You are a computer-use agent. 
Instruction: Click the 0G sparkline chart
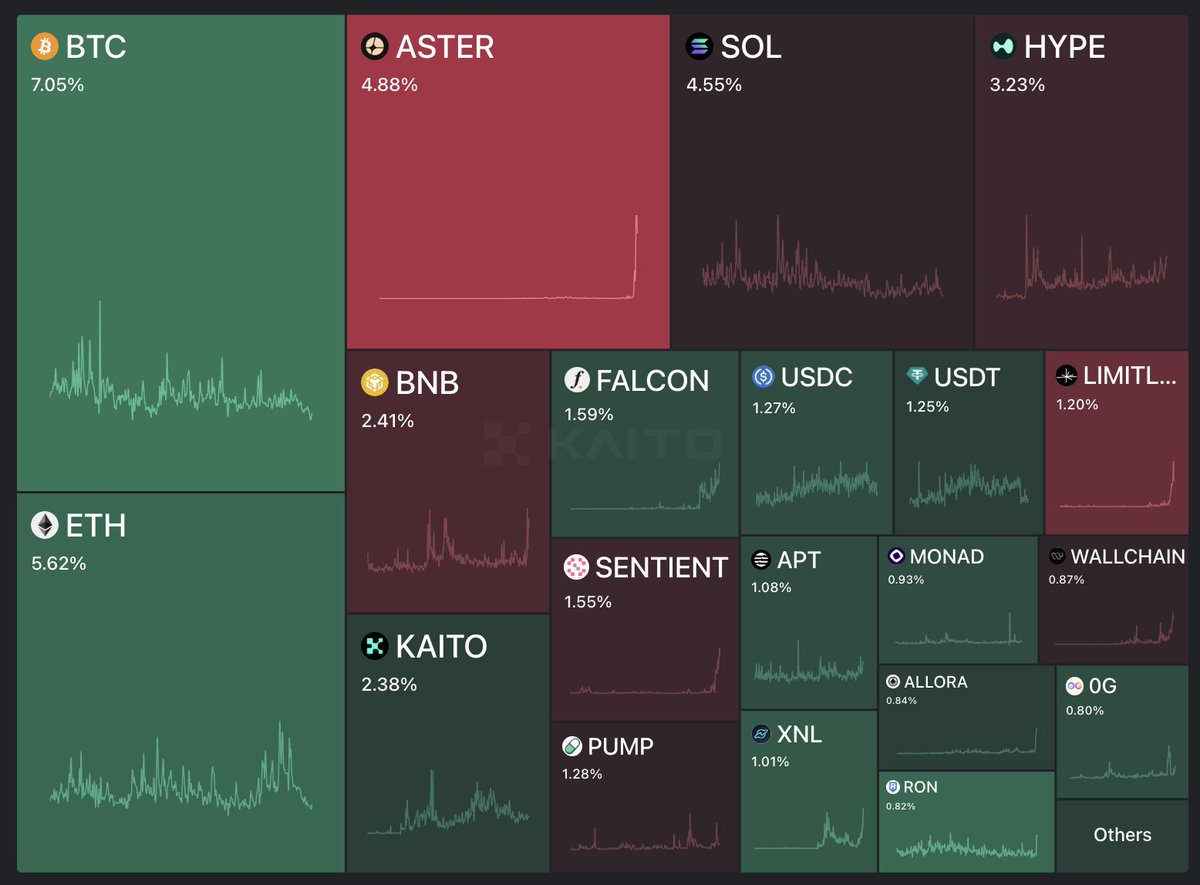tap(1122, 764)
